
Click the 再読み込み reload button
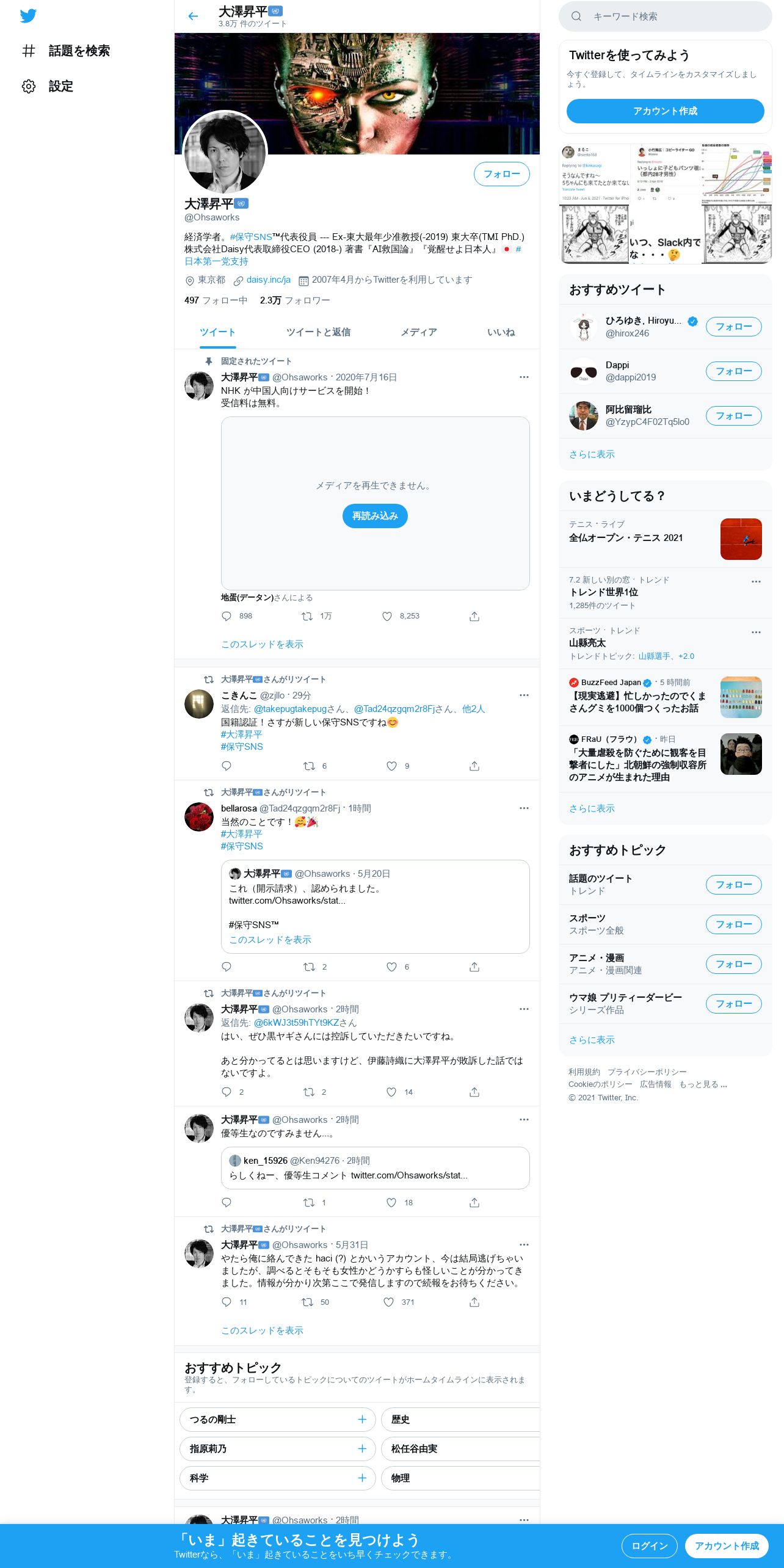(x=375, y=516)
